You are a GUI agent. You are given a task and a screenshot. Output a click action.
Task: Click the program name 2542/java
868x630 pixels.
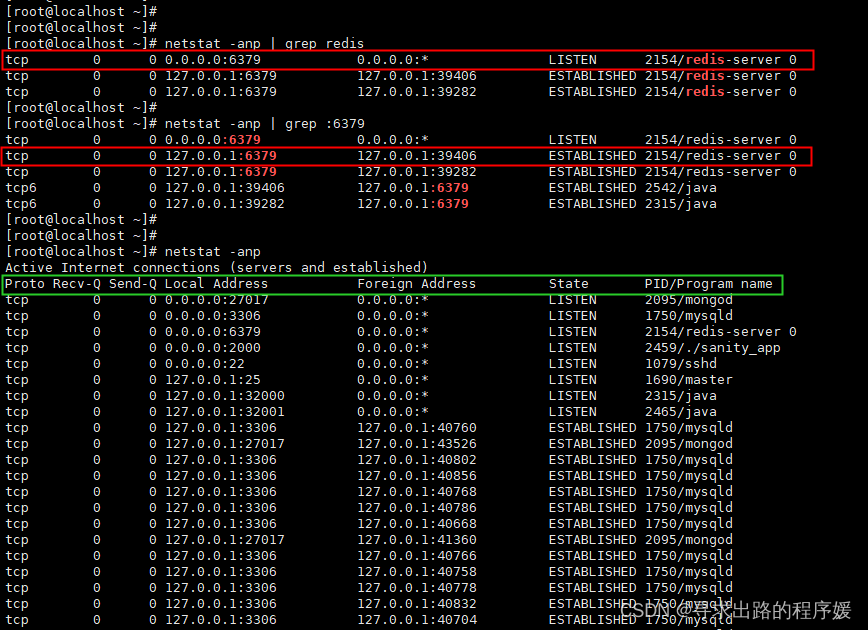680,188
